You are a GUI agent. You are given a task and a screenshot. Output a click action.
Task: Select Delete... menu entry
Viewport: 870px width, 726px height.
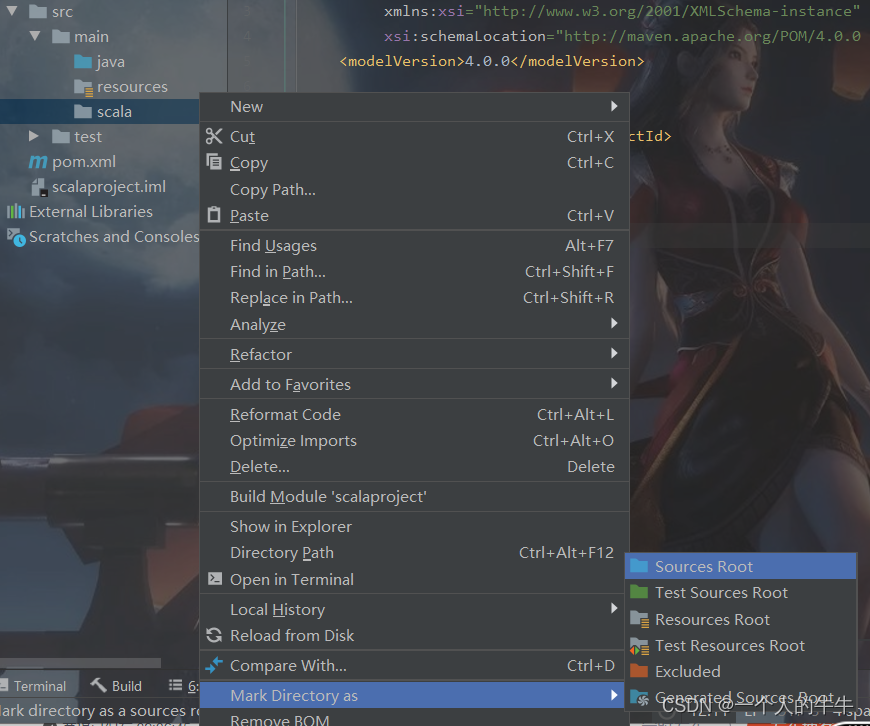[414, 467]
